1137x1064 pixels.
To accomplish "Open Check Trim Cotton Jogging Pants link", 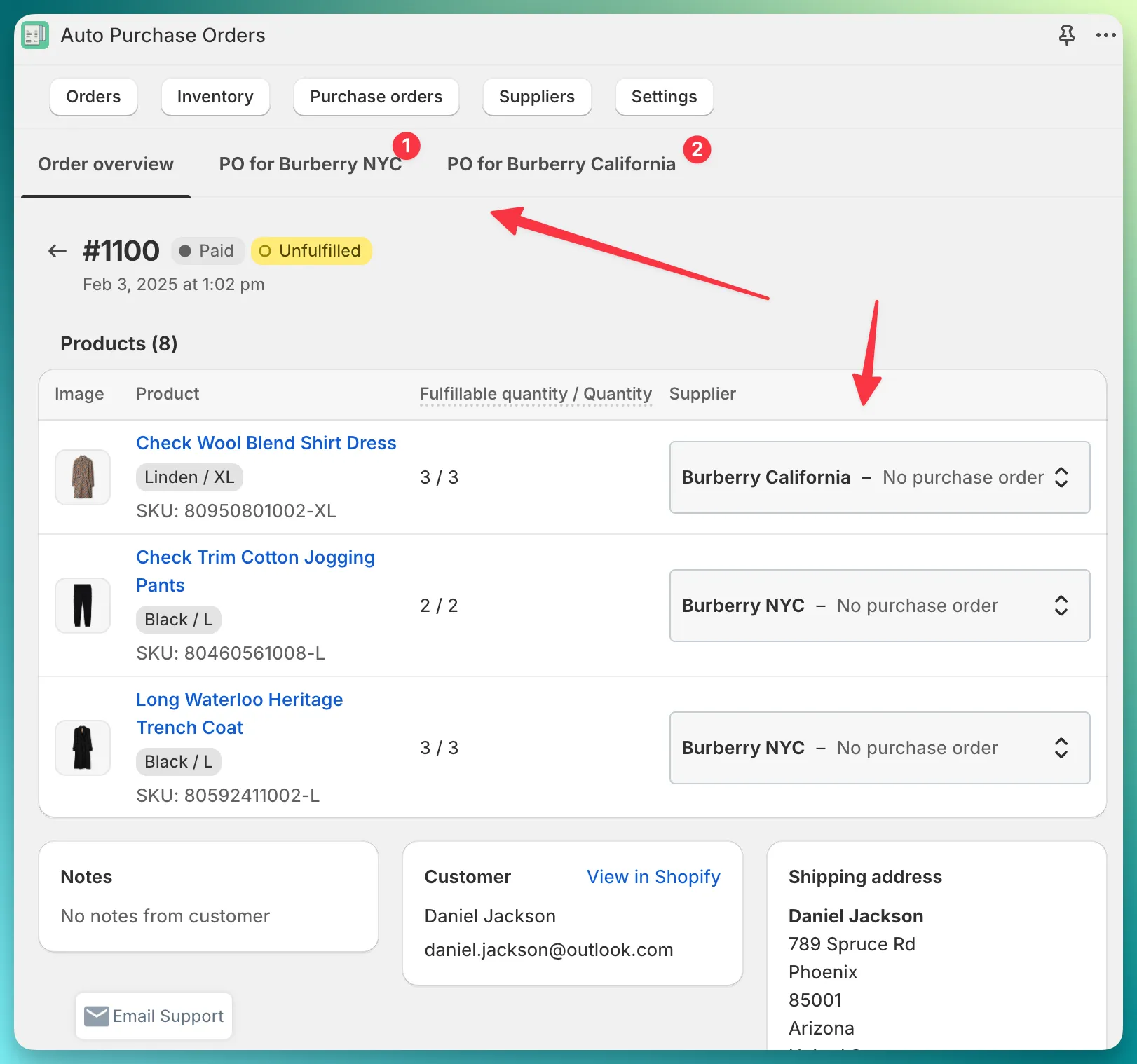I will tap(256, 571).
